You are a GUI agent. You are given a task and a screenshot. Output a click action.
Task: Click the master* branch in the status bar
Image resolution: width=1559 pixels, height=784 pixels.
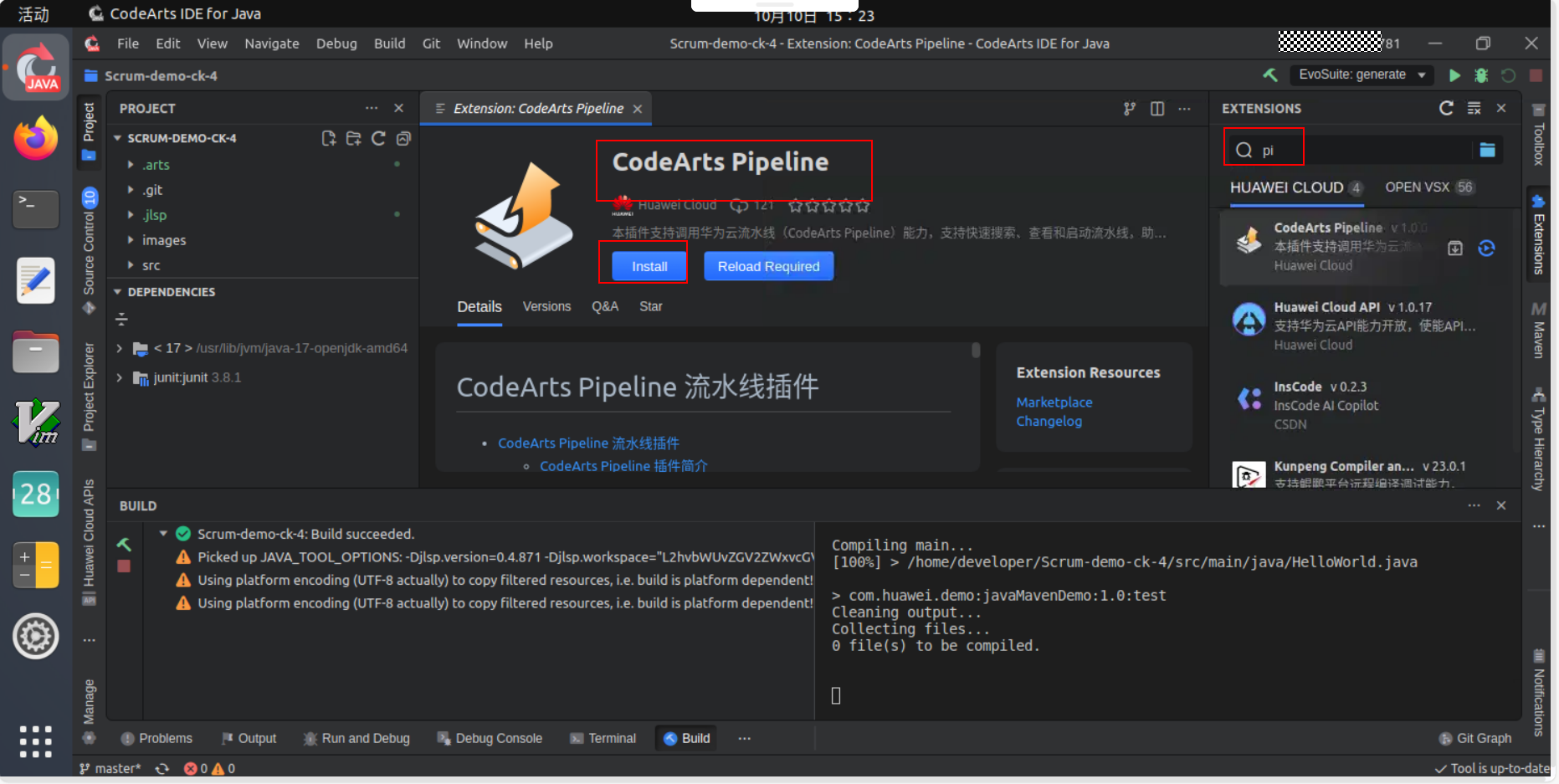point(110,768)
